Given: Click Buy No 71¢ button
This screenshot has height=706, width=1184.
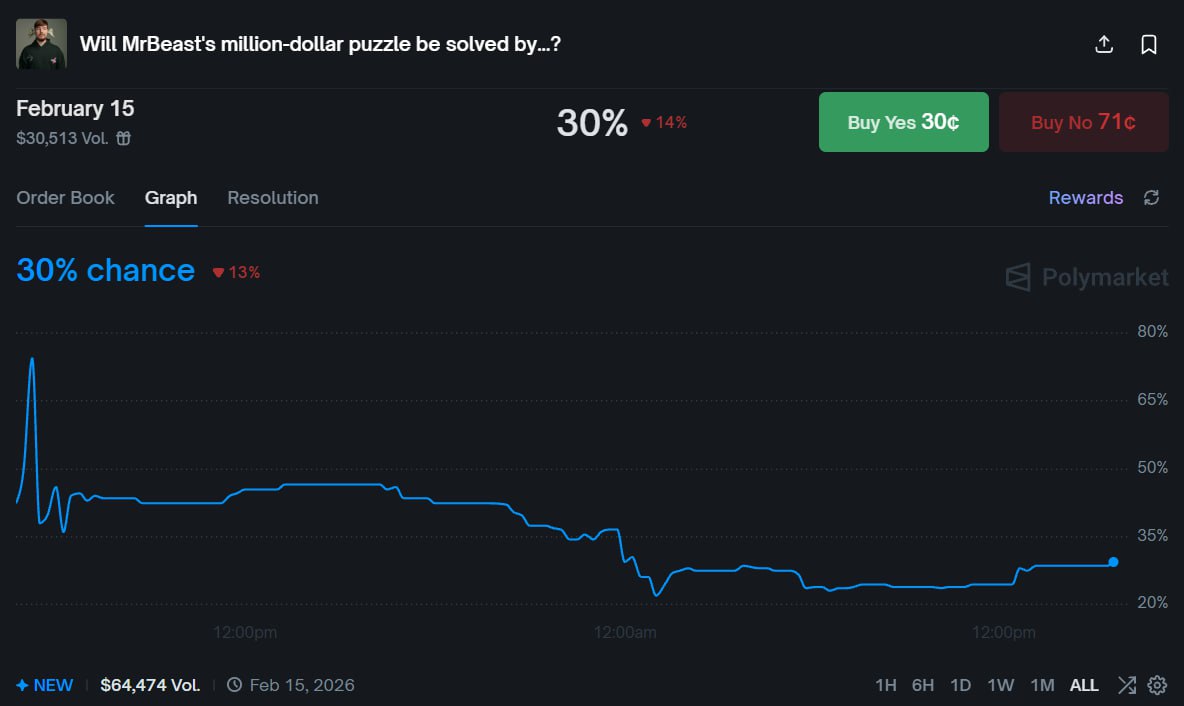Looking at the screenshot, I should [x=1083, y=122].
